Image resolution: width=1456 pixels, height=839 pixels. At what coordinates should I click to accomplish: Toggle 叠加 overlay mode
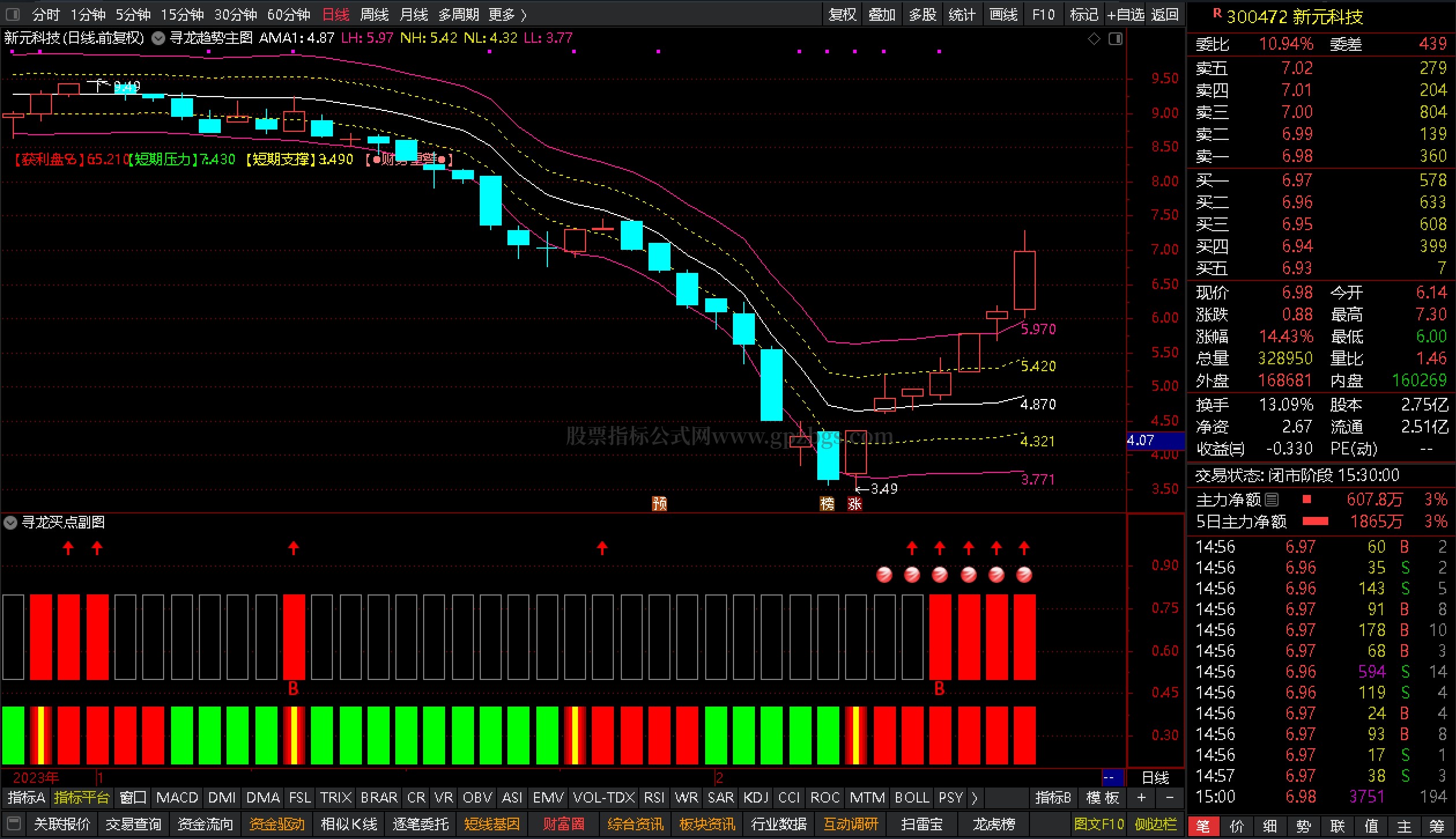[881, 14]
